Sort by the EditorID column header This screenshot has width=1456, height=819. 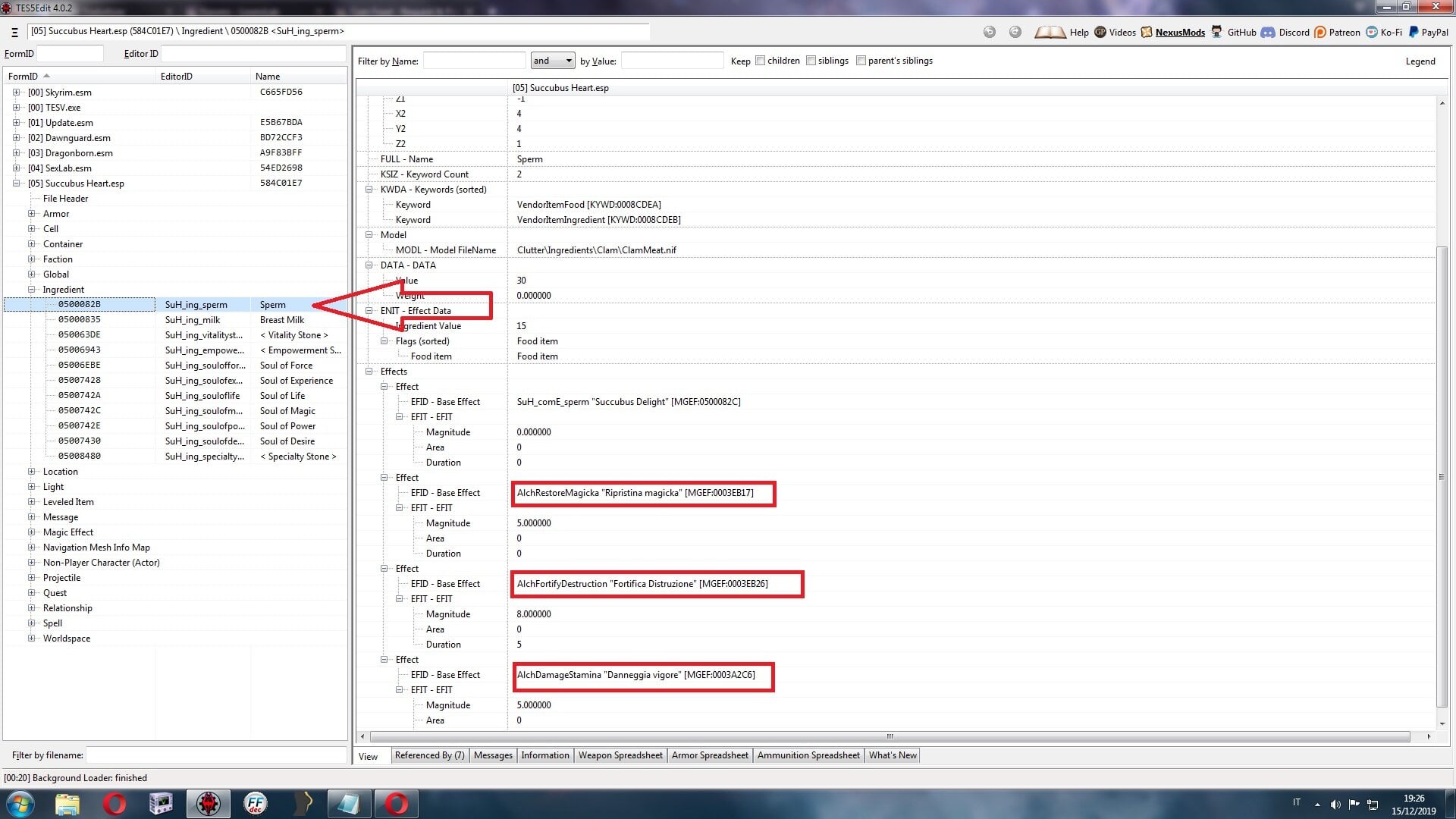point(203,77)
